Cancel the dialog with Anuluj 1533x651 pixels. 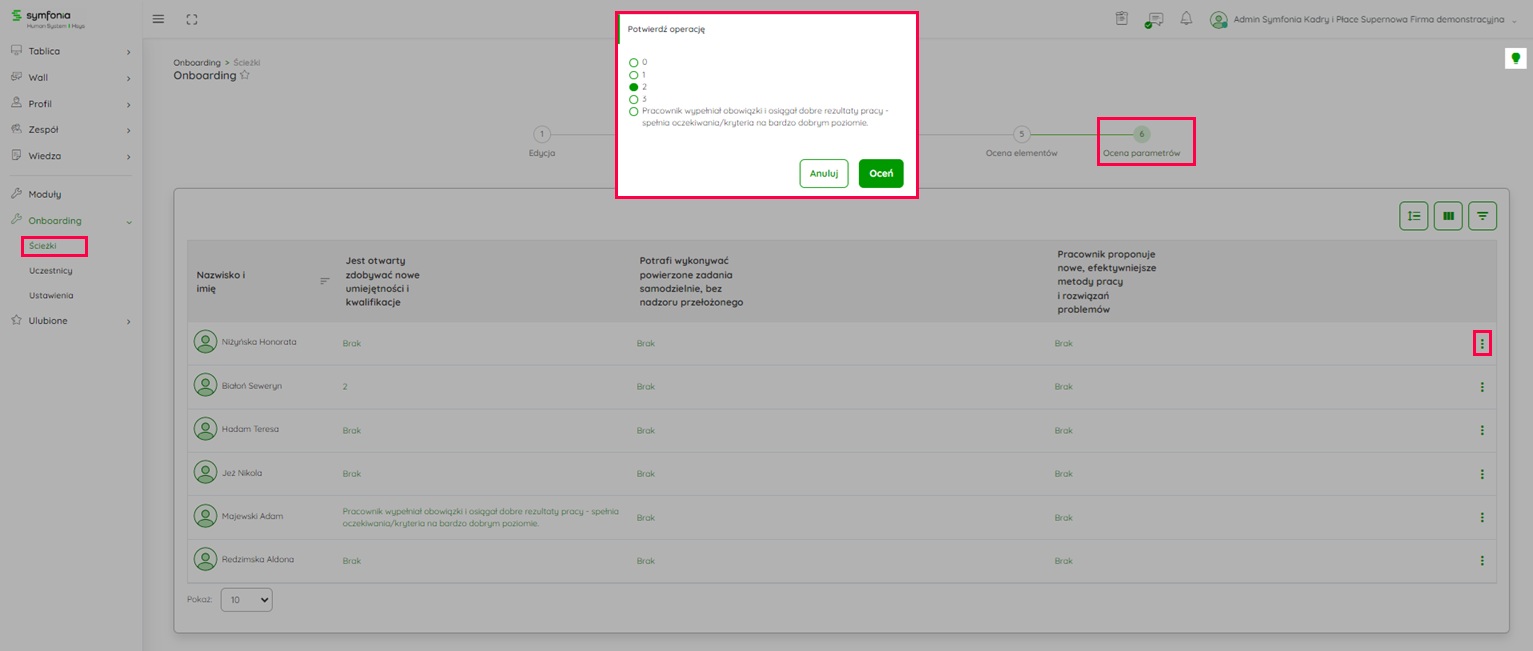point(823,173)
